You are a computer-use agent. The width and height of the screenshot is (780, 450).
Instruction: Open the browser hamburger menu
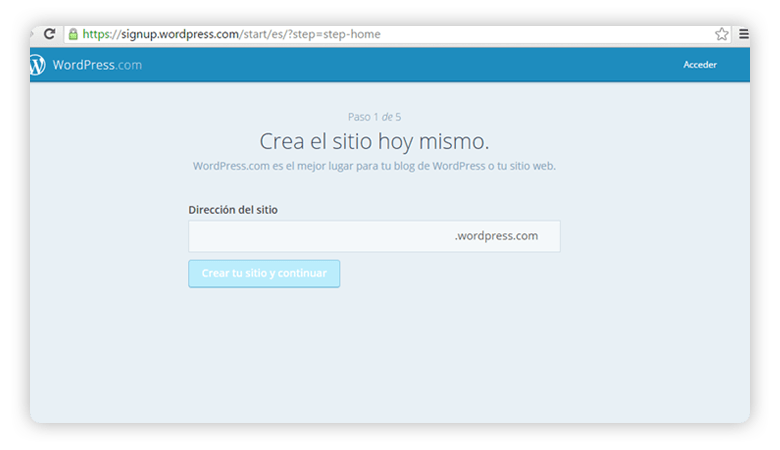coord(744,34)
